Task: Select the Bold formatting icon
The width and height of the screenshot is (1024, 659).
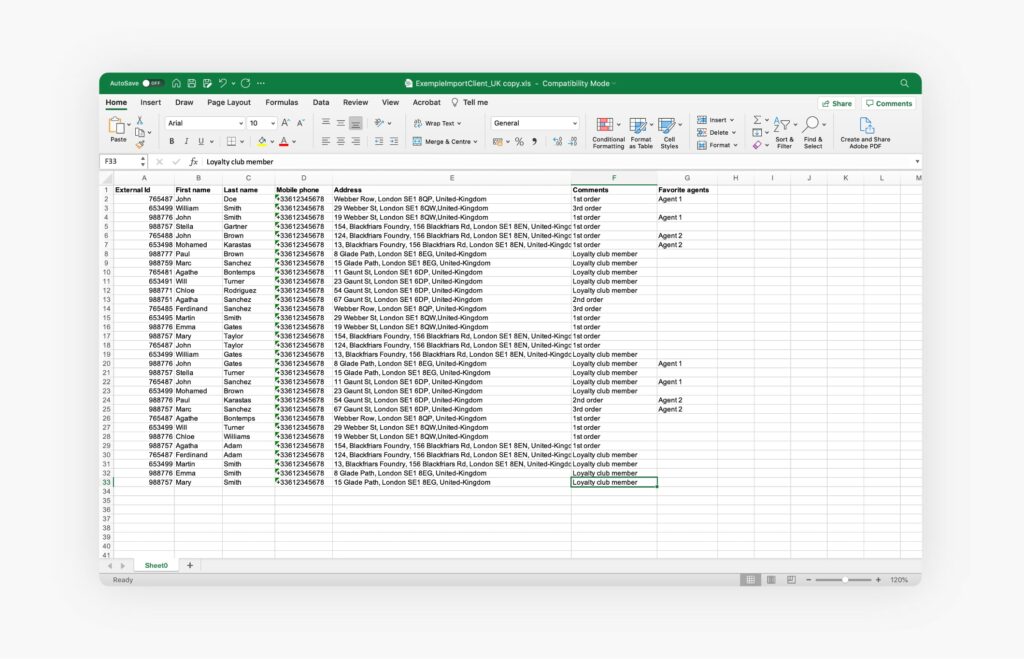Action: 171,141
